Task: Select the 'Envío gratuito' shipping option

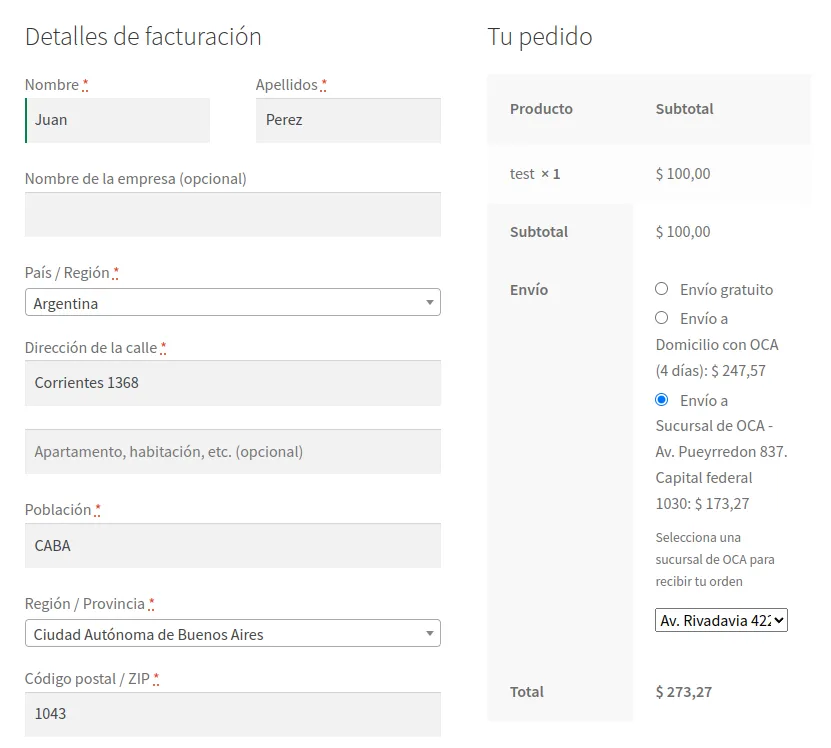Action: (x=662, y=289)
